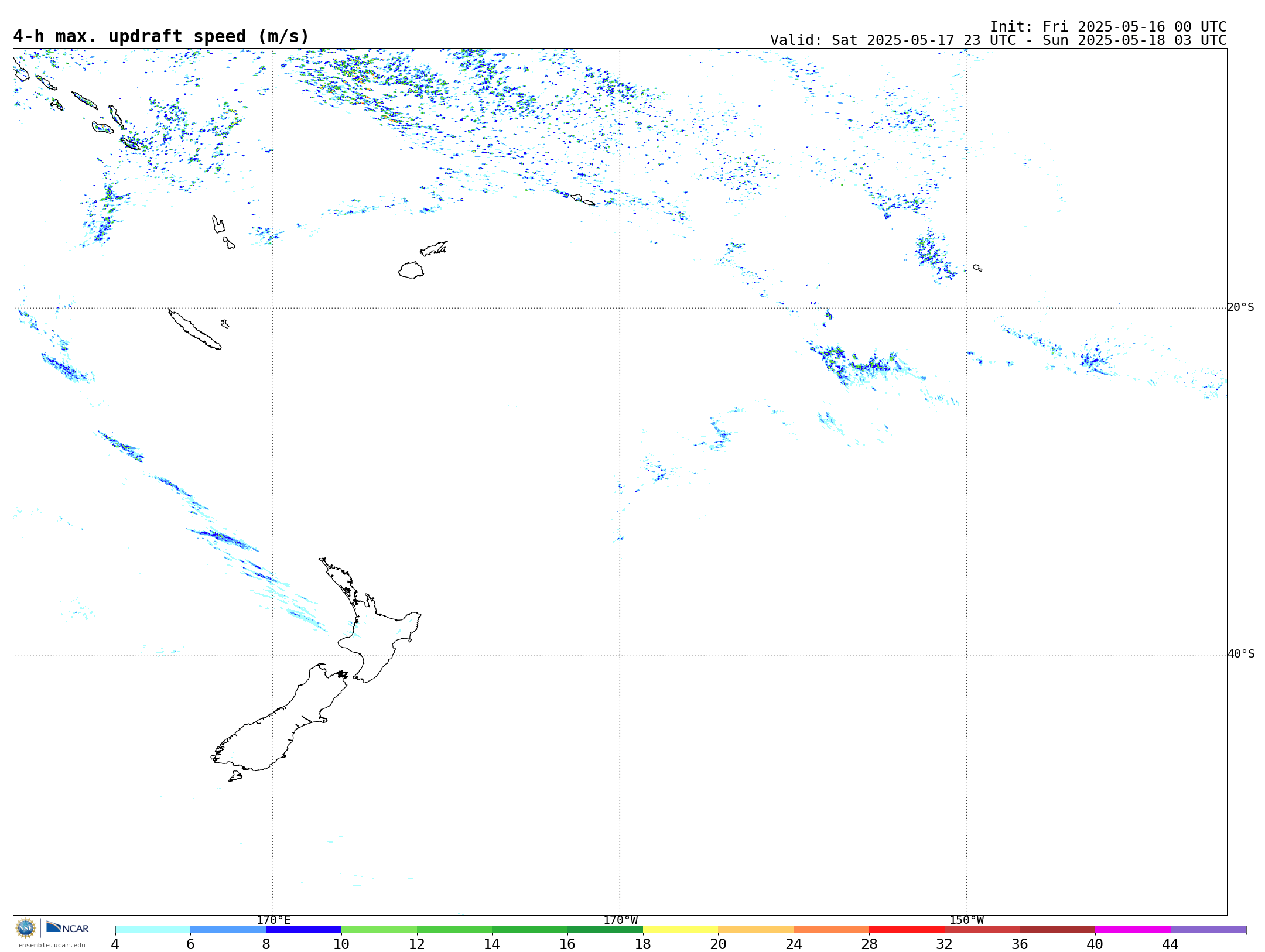Click the colorbar tick label 40
Viewport: 1265px width, 952px height.
(x=1095, y=944)
